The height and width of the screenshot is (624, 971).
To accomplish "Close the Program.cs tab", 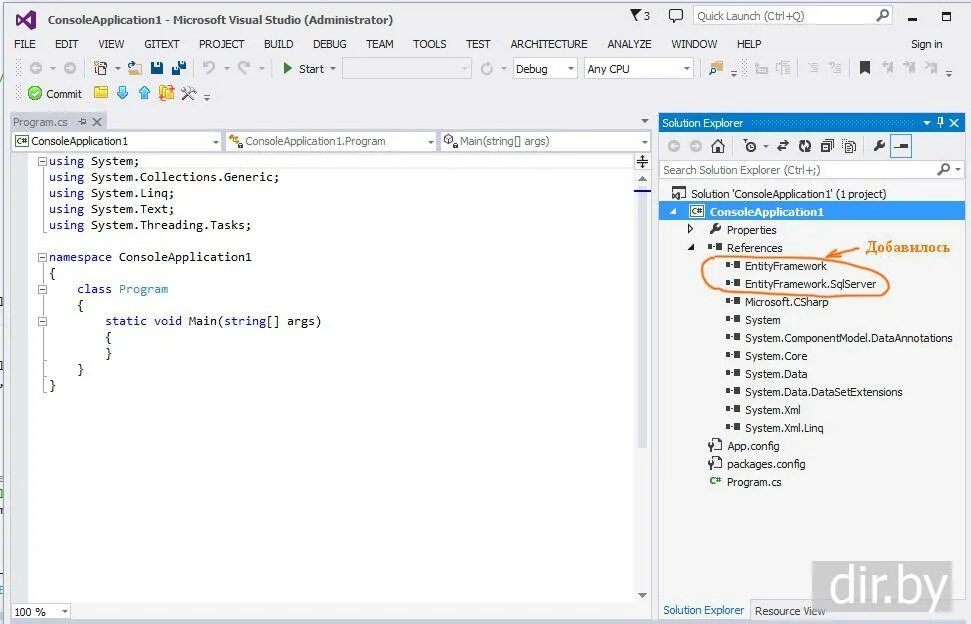I will (97, 122).
